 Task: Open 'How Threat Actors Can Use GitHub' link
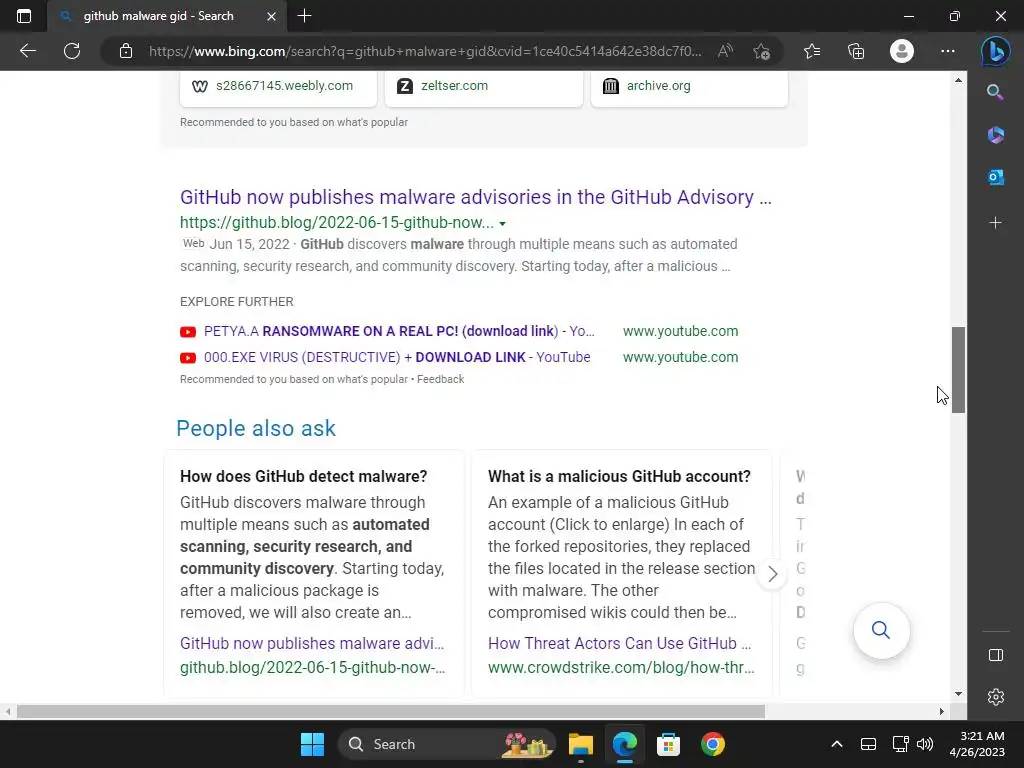[x=619, y=643]
